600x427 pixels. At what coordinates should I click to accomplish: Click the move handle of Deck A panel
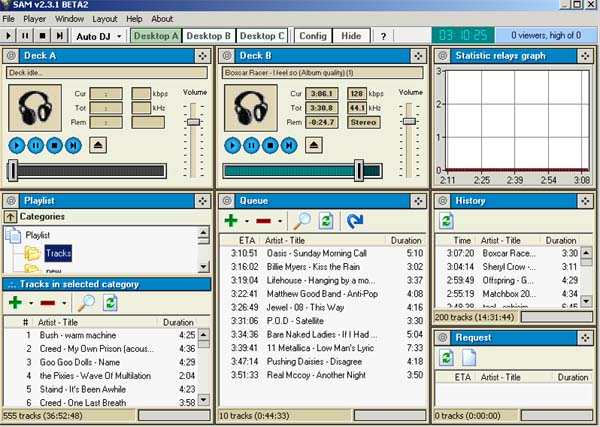click(x=202, y=56)
